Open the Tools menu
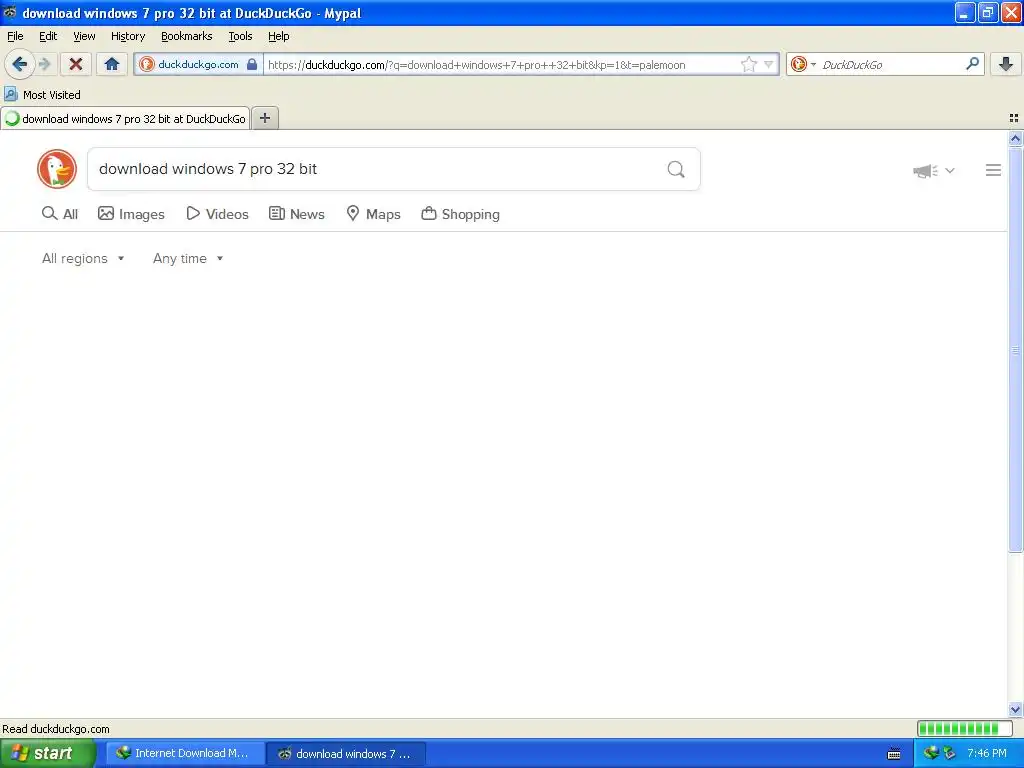 point(240,36)
